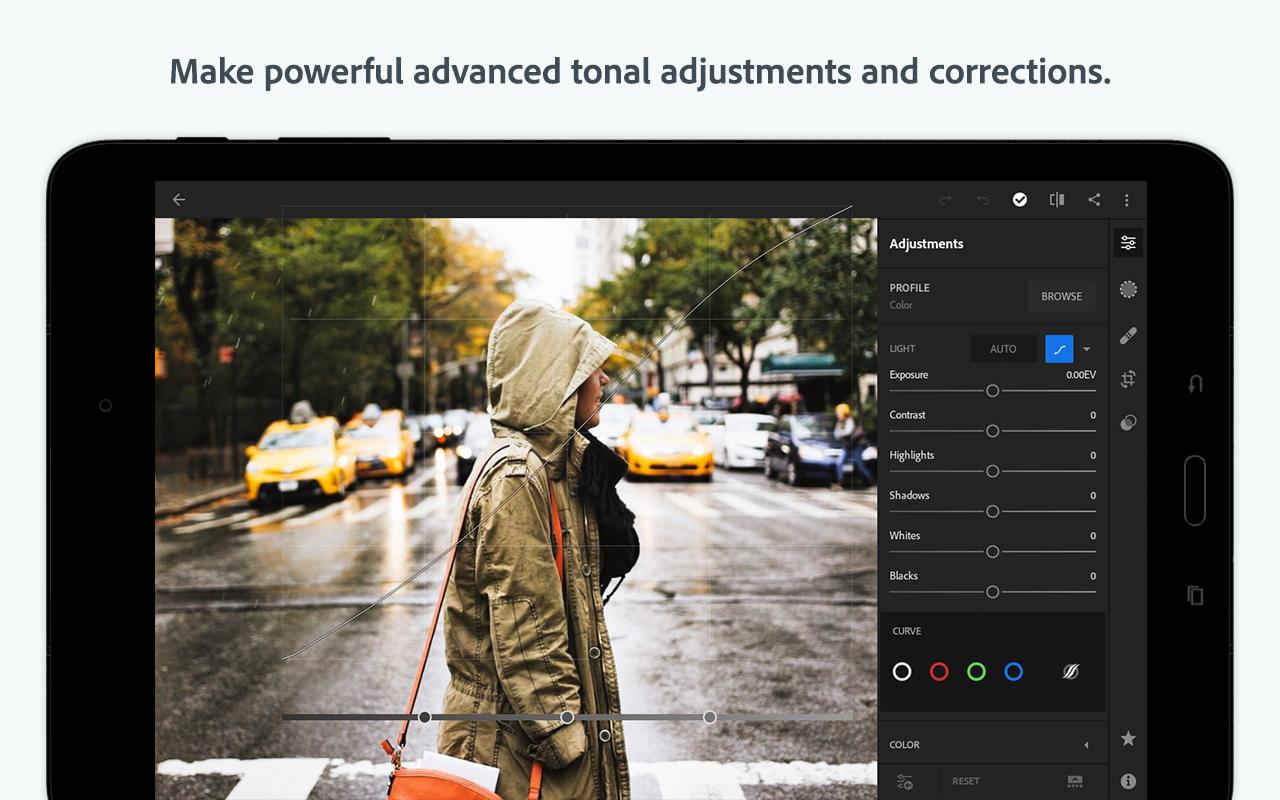This screenshot has width=1280, height=800.
Task: Toggle the parametric curve mode icon
Action: pos(1071,672)
